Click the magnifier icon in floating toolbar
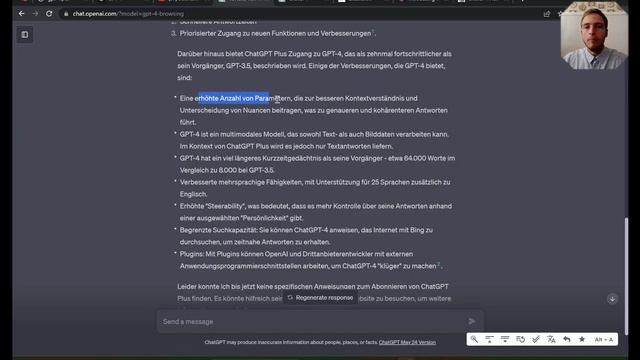 pyautogui.click(x=474, y=339)
